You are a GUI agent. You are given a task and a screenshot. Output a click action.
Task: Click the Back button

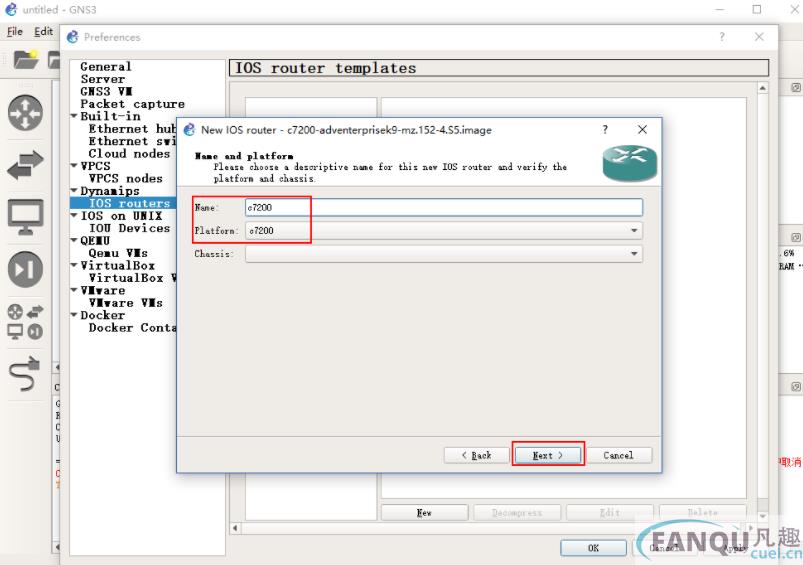pos(476,455)
